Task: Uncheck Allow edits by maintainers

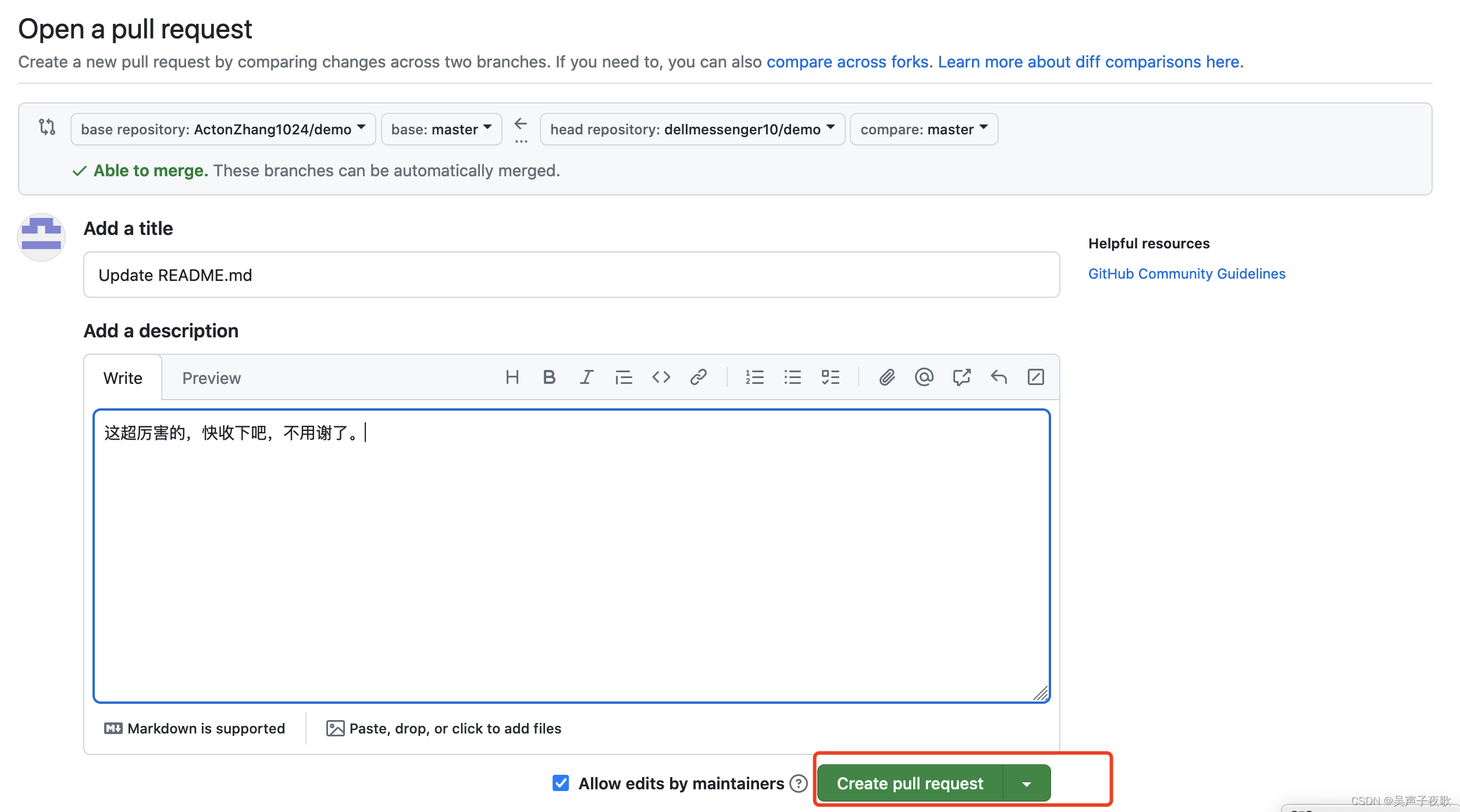Action: 561,783
